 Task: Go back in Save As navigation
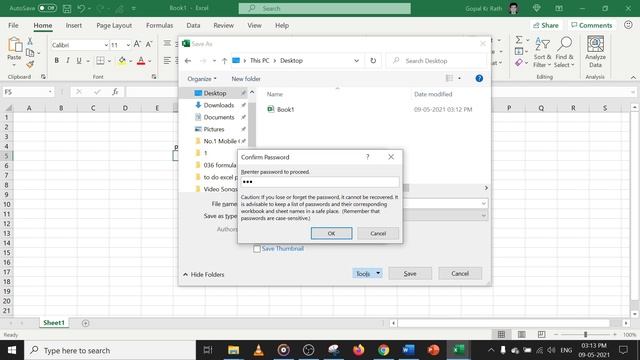(x=188, y=60)
